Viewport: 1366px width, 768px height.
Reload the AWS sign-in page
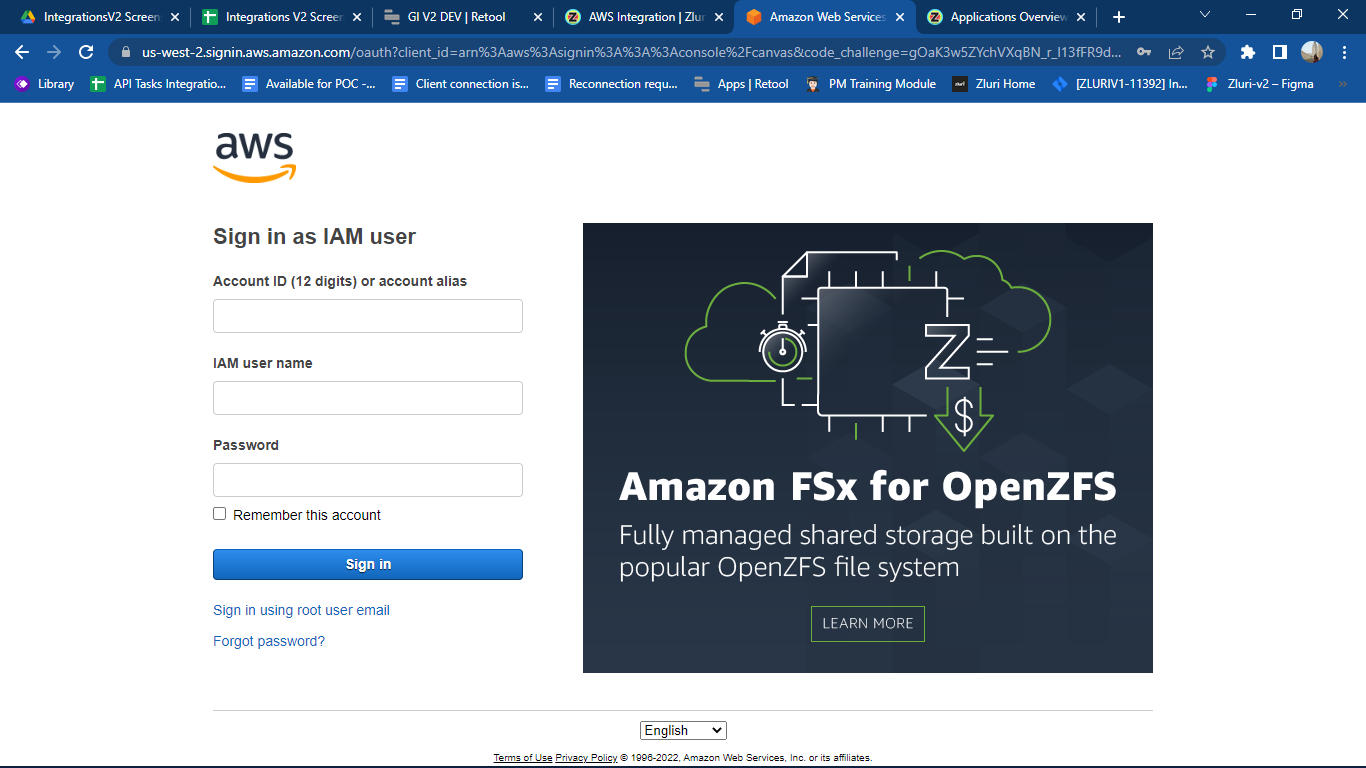(86, 52)
